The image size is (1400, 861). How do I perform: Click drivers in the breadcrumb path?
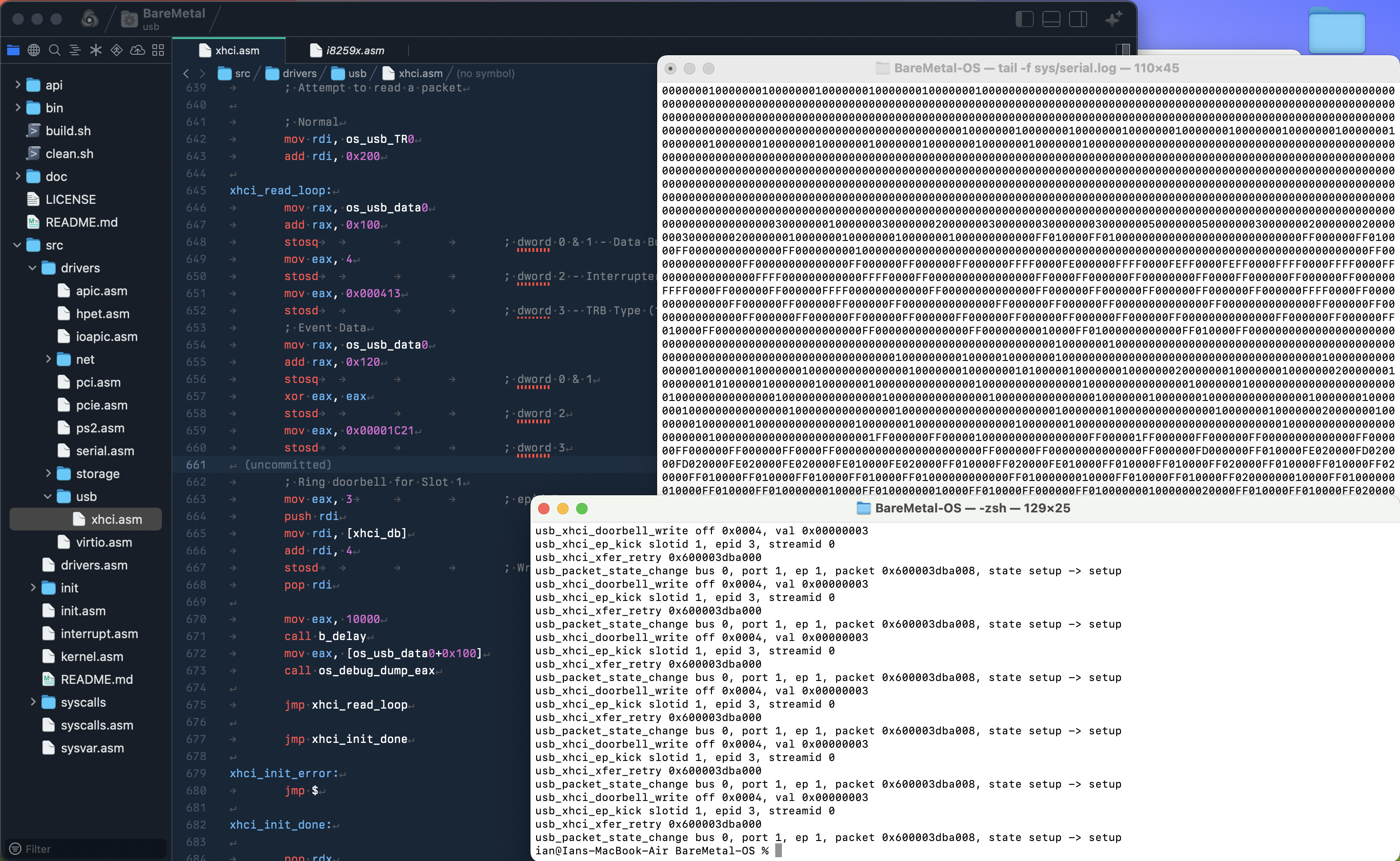[291, 73]
